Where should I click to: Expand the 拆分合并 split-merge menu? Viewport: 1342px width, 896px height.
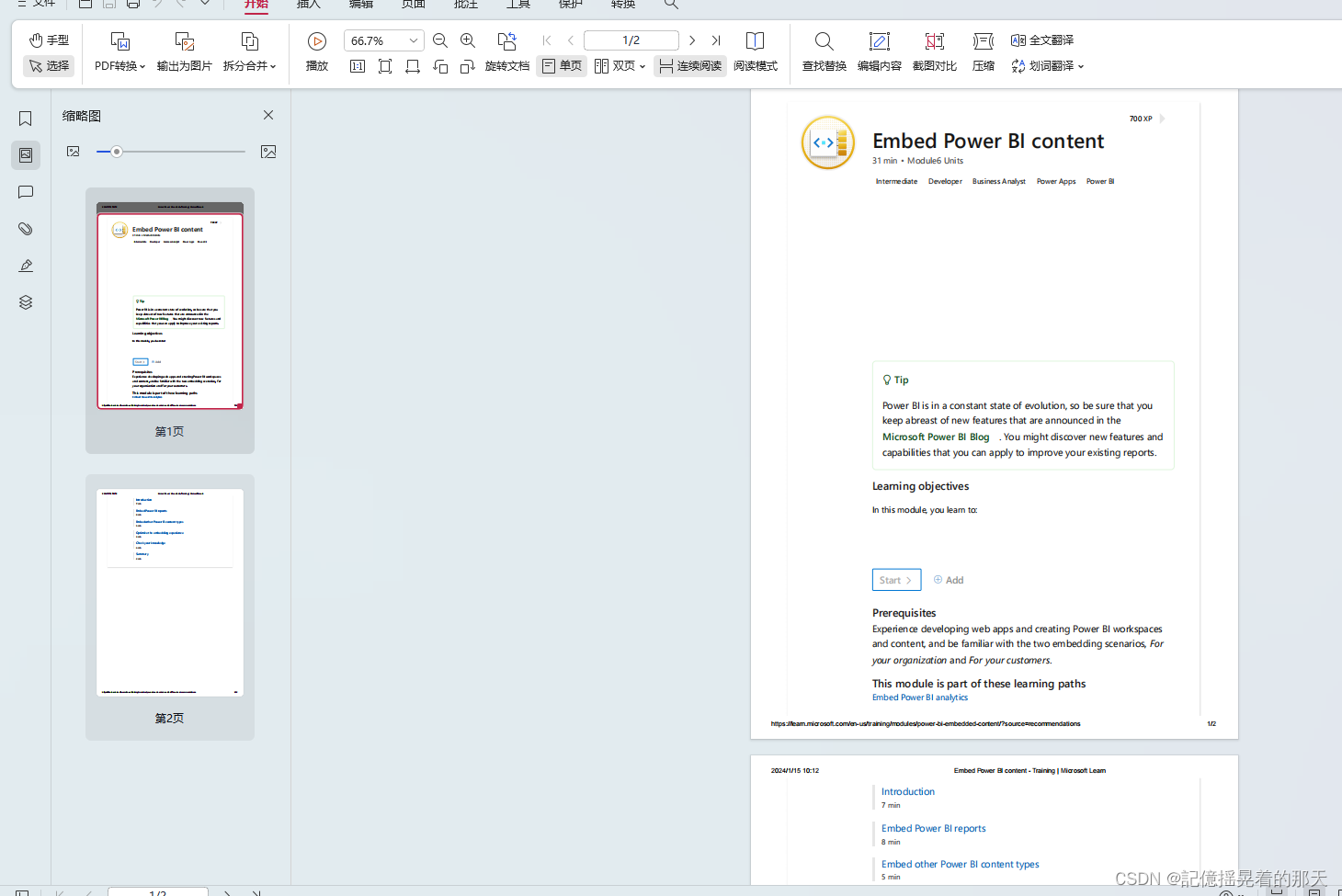[249, 51]
